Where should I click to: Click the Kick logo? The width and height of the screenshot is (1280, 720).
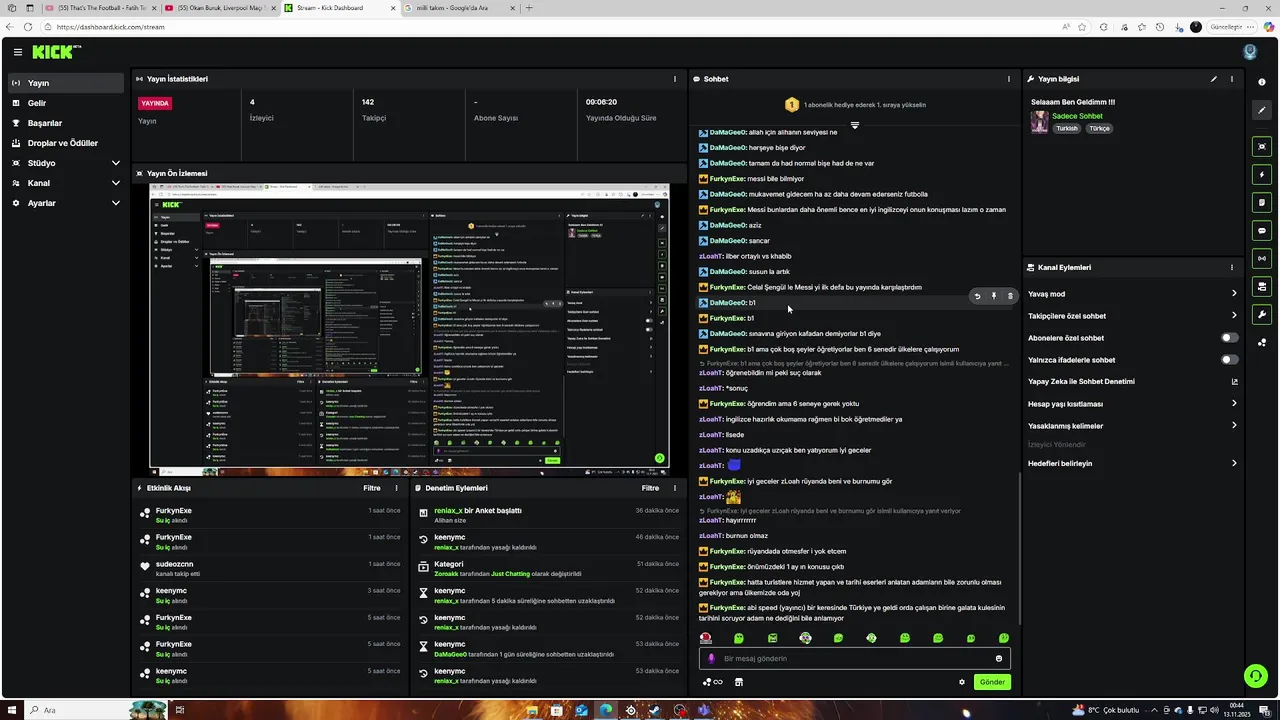point(56,52)
